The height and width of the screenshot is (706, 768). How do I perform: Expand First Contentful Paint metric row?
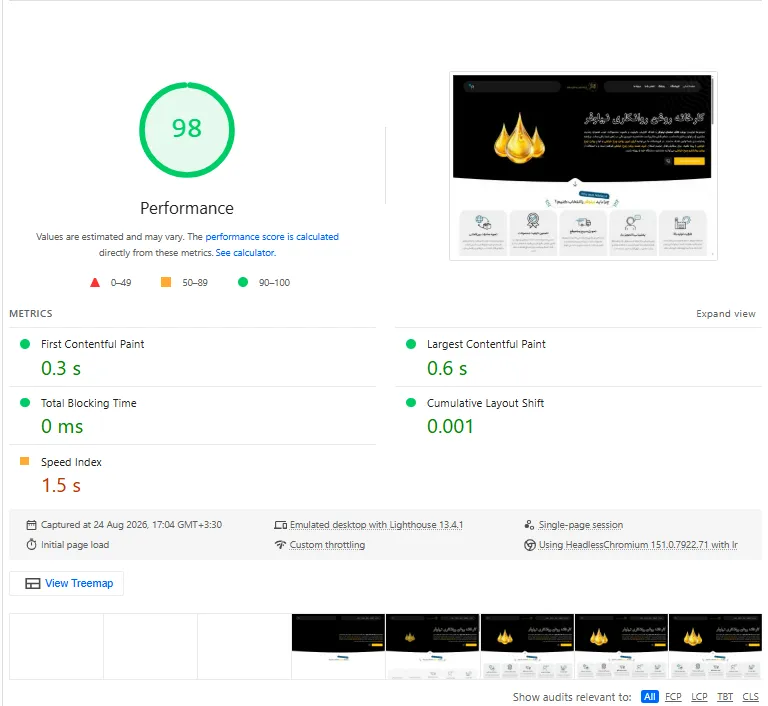pyautogui.click(x=192, y=357)
